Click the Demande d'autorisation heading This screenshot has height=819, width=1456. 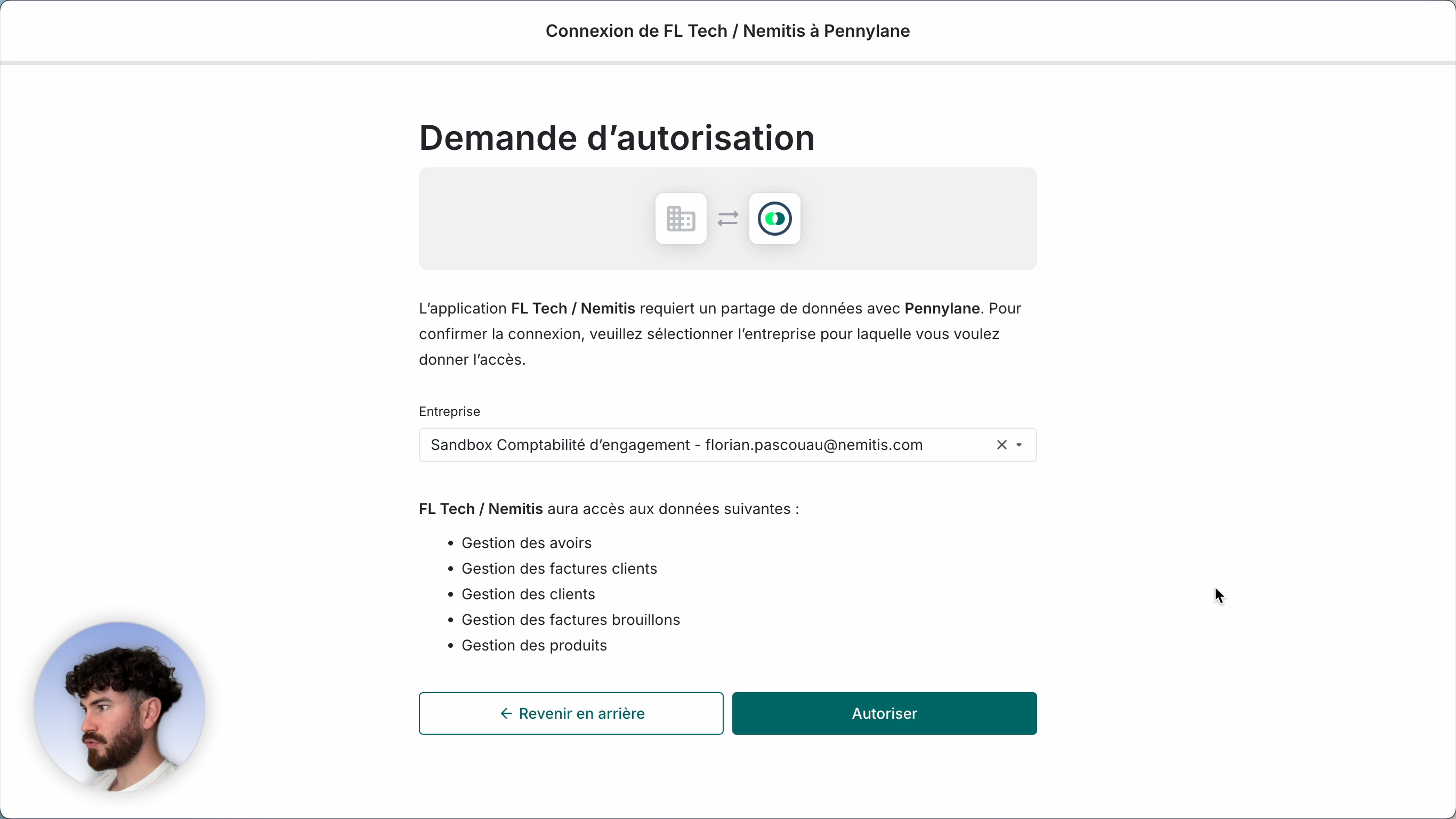(x=617, y=138)
